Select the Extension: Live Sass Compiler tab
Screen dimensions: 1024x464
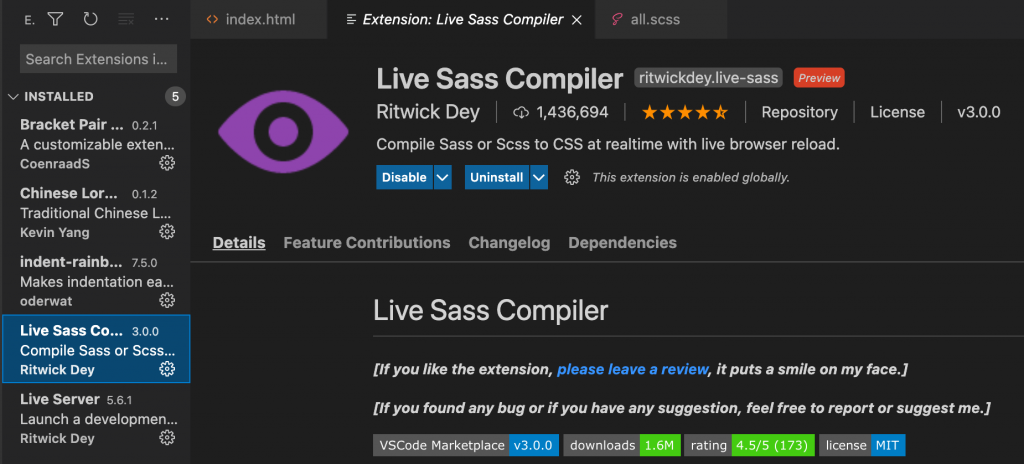click(461, 20)
